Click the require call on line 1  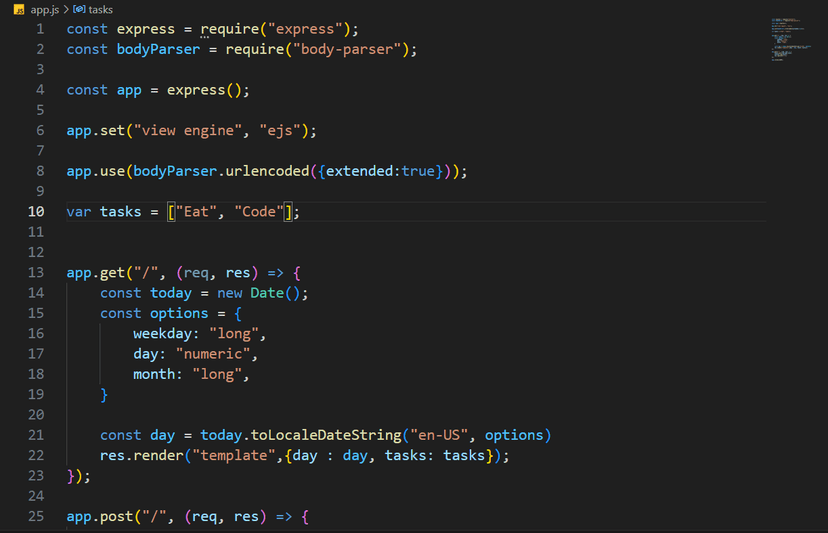click(230, 29)
